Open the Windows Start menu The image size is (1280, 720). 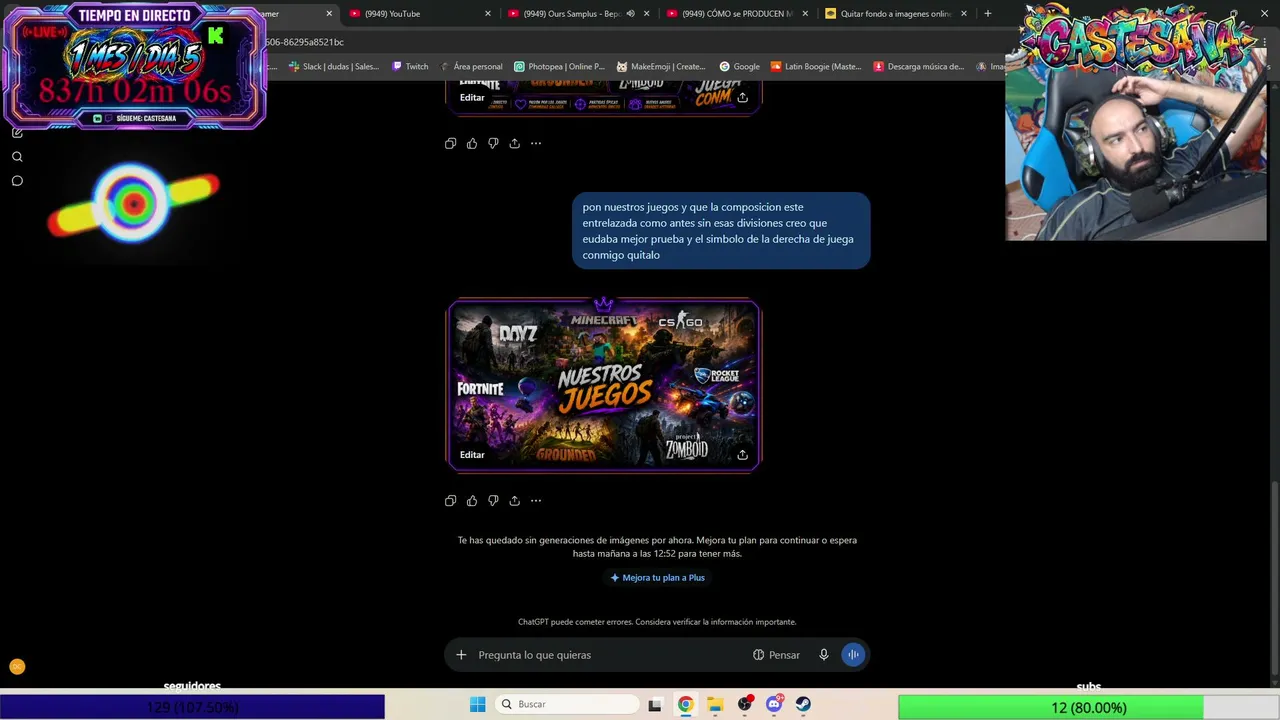(478, 704)
